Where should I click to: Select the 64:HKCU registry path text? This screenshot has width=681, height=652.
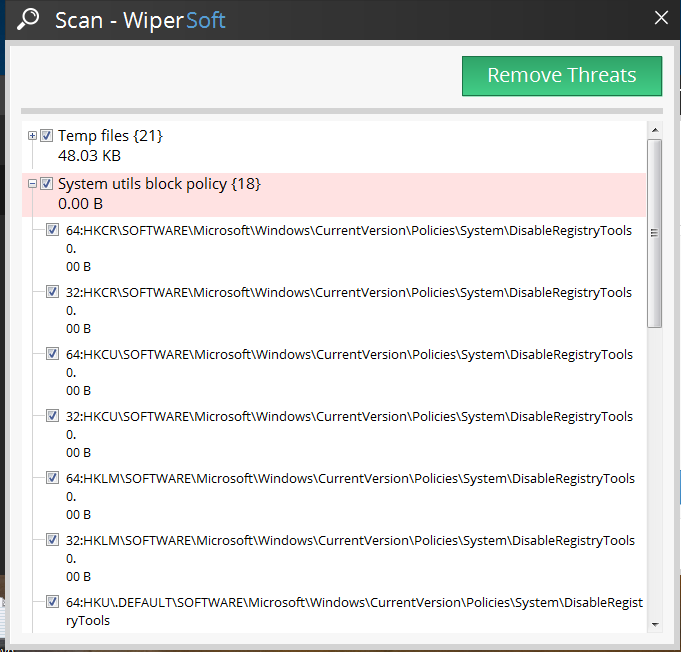pyautogui.click(x=349, y=355)
